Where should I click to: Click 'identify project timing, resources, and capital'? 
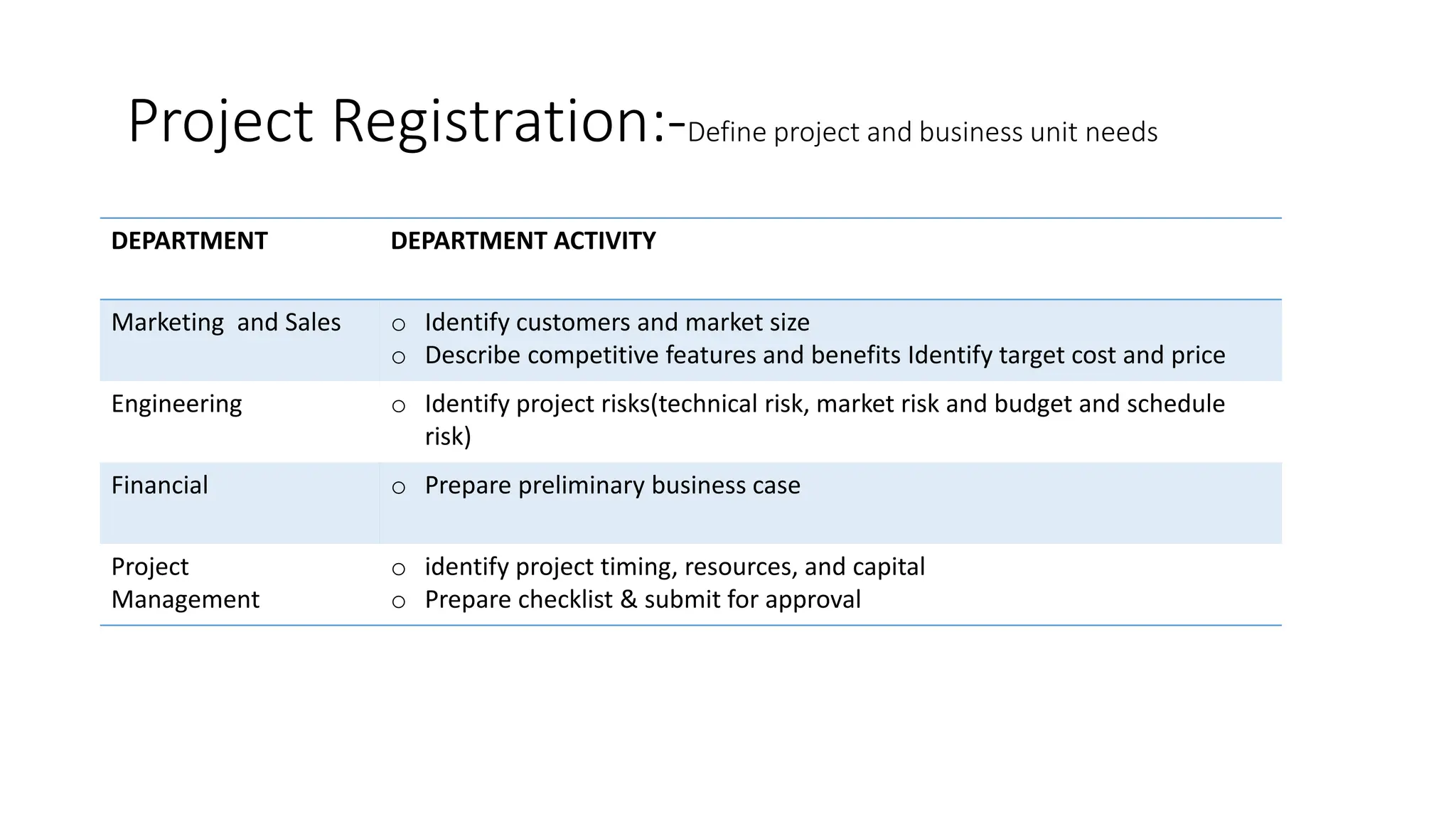(674, 567)
